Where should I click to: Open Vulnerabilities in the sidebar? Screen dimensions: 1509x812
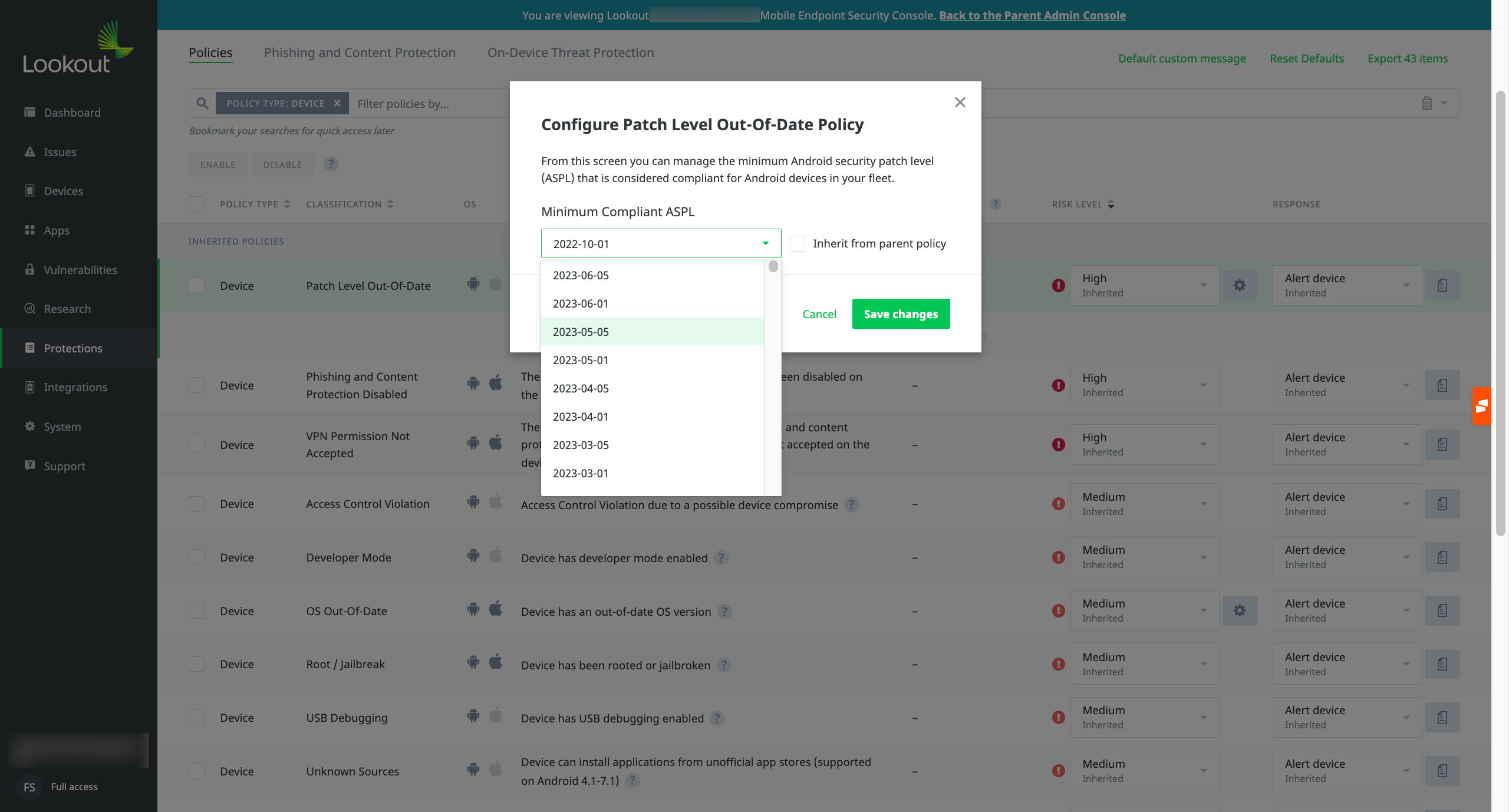pyautogui.click(x=80, y=270)
